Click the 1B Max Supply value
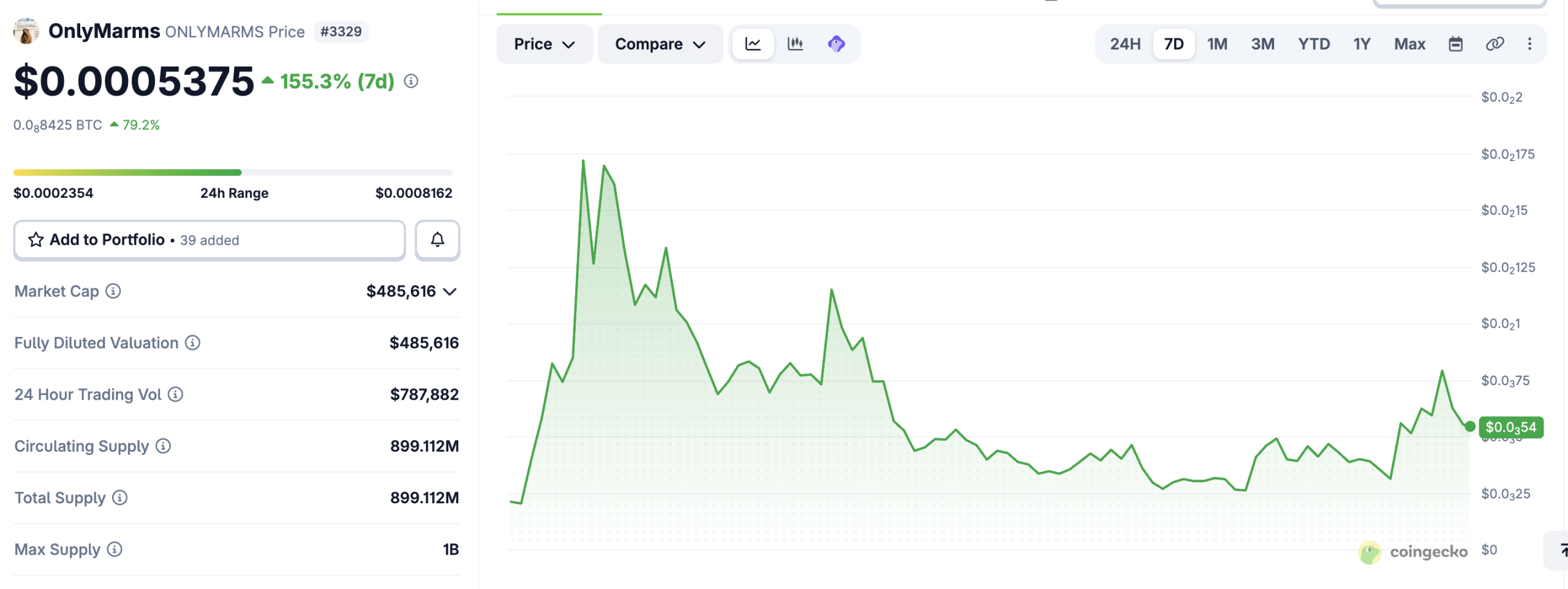1568x589 pixels. coord(451,550)
